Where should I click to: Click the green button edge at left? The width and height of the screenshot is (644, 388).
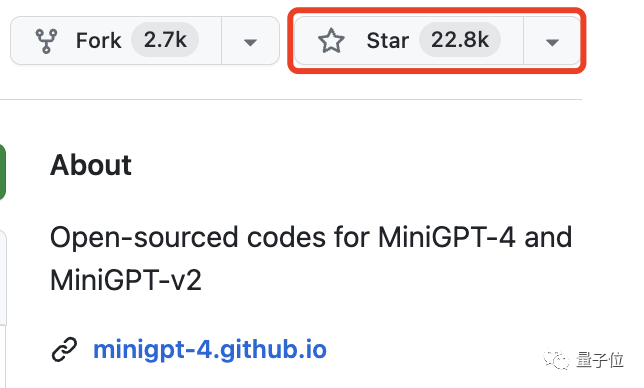pos(2,172)
